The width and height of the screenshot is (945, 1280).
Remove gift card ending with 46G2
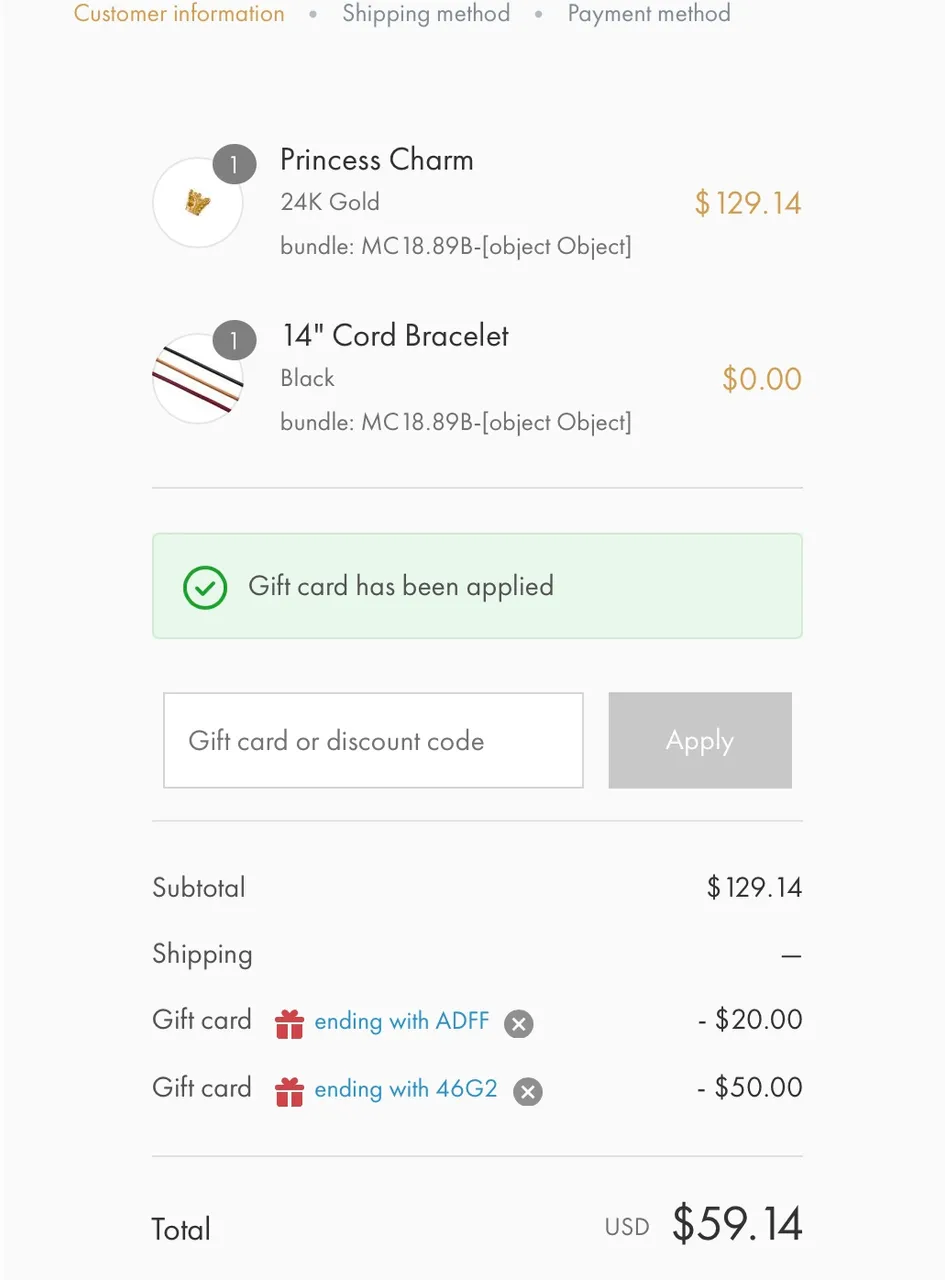[x=528, y=1092]
